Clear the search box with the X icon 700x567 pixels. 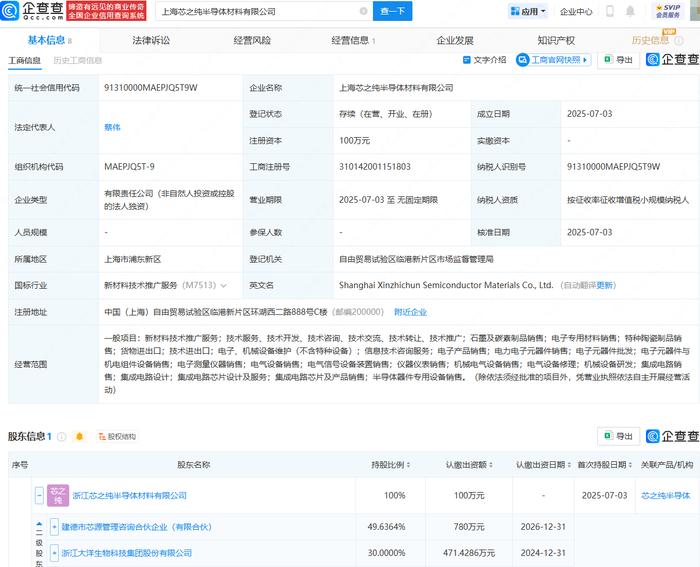tap(364, 11)
